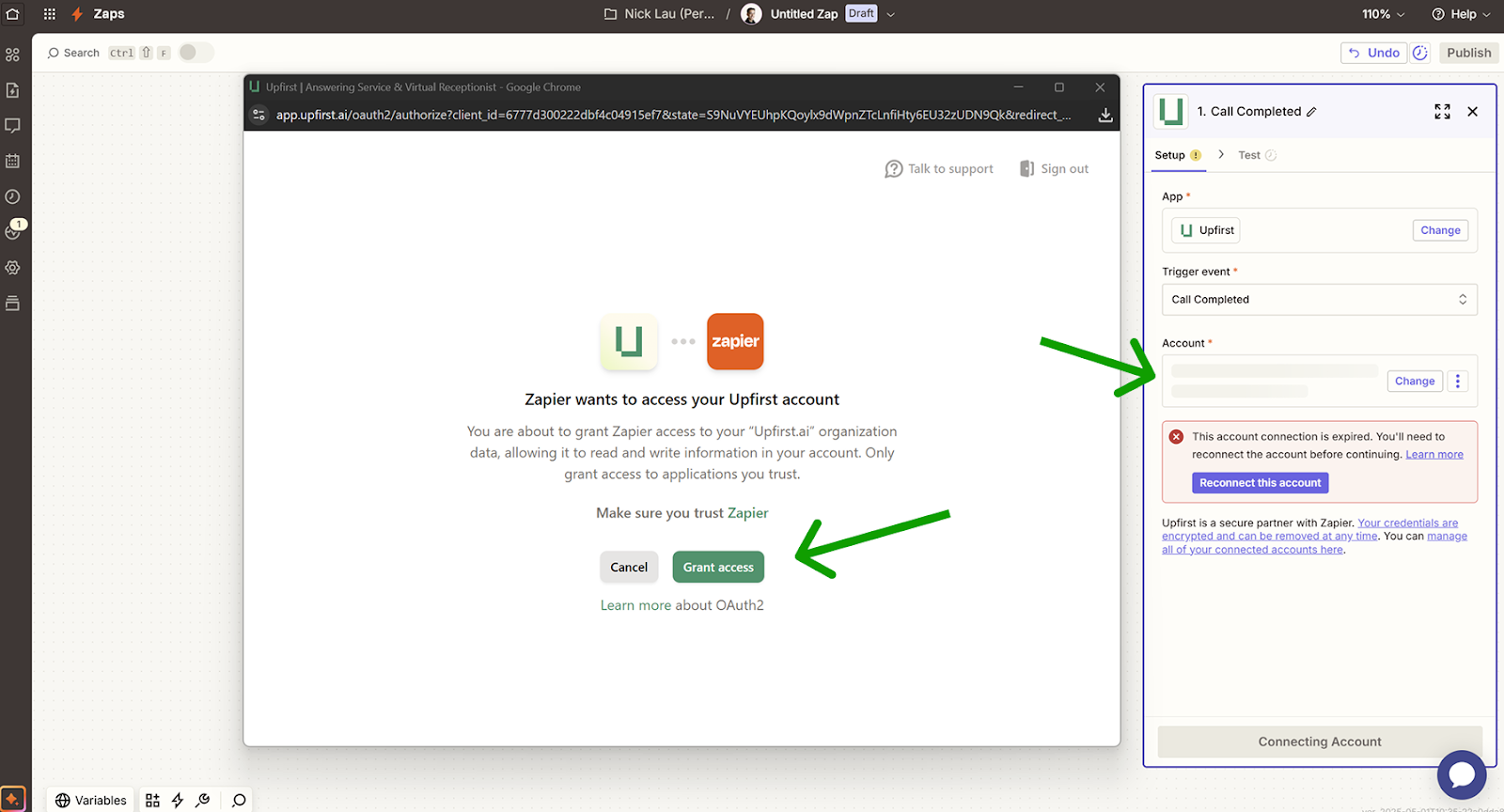The height and width of the screenshot is (812, 1504).
Task: Expand the step panel to fullscreen
Action: tap(1442, 112)
